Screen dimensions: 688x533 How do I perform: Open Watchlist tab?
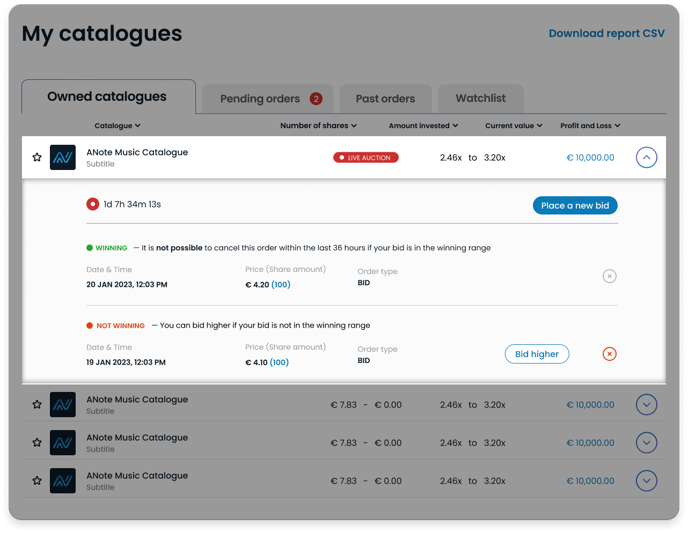click(x=480, y=98)
